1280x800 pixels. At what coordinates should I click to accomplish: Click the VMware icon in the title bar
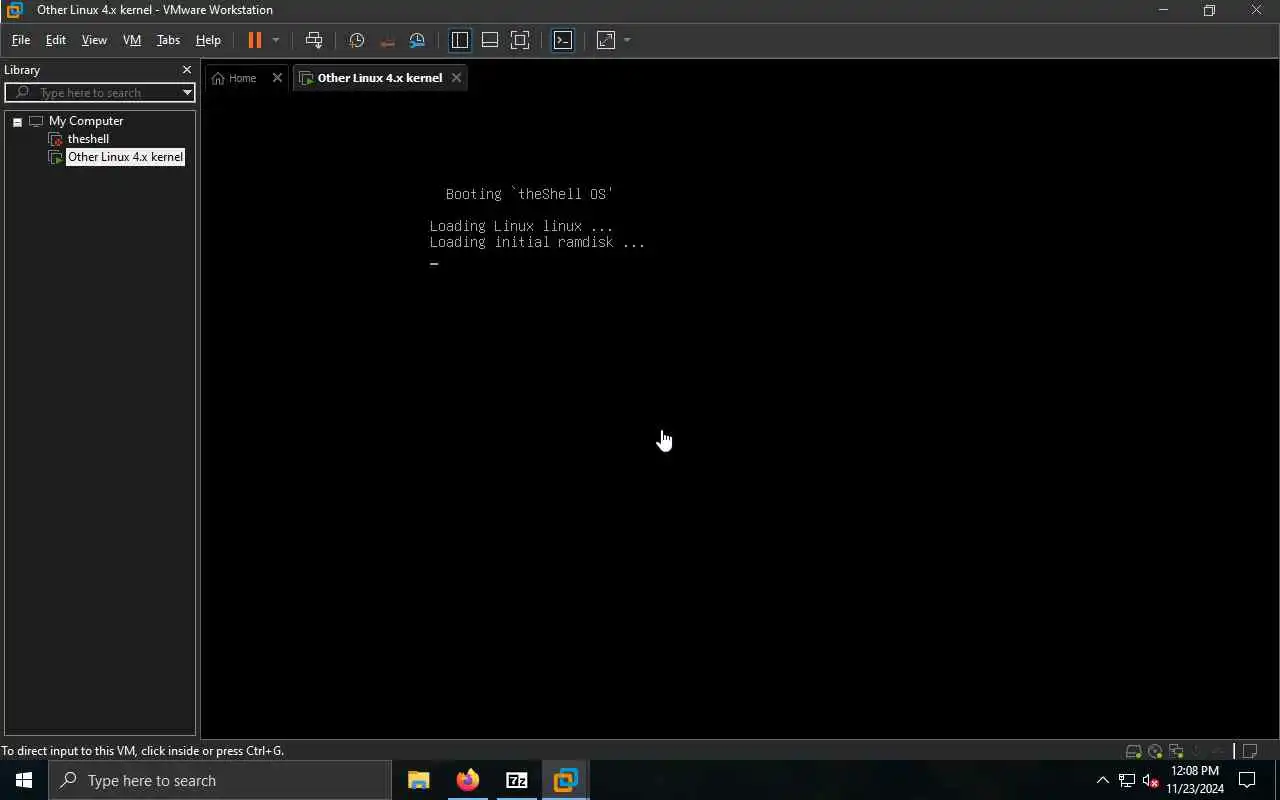click(14, 10)
